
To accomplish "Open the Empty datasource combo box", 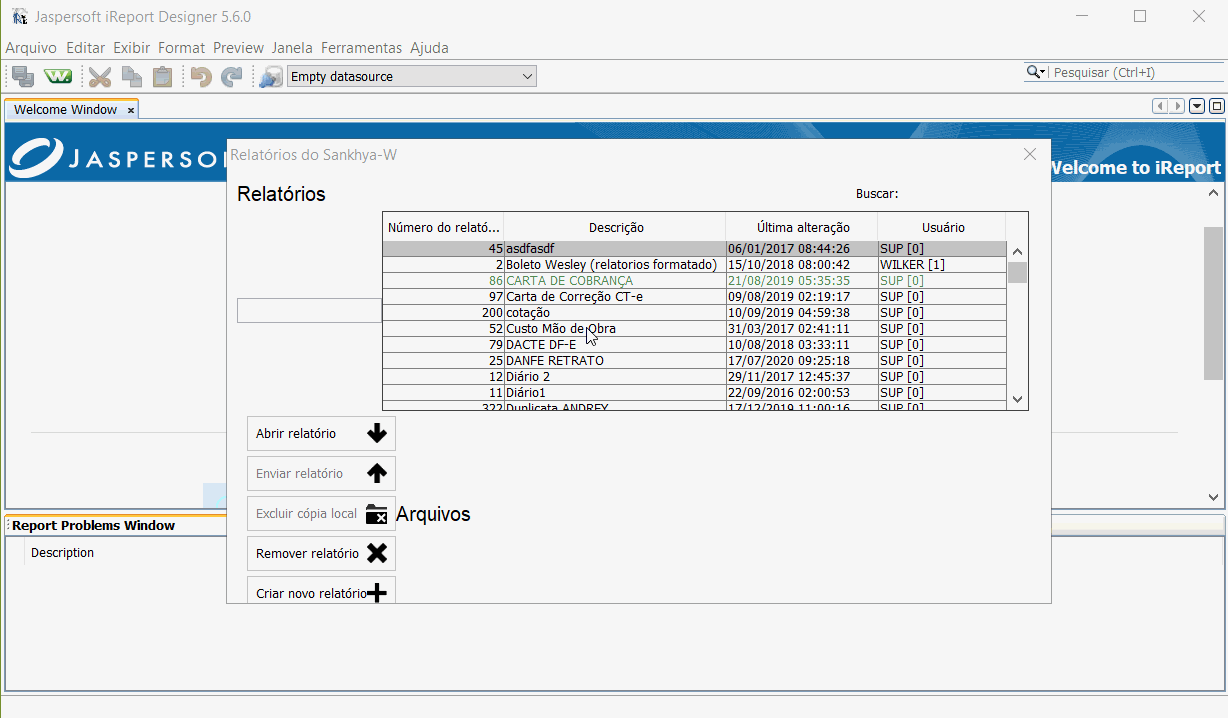I will pos(412,76).
